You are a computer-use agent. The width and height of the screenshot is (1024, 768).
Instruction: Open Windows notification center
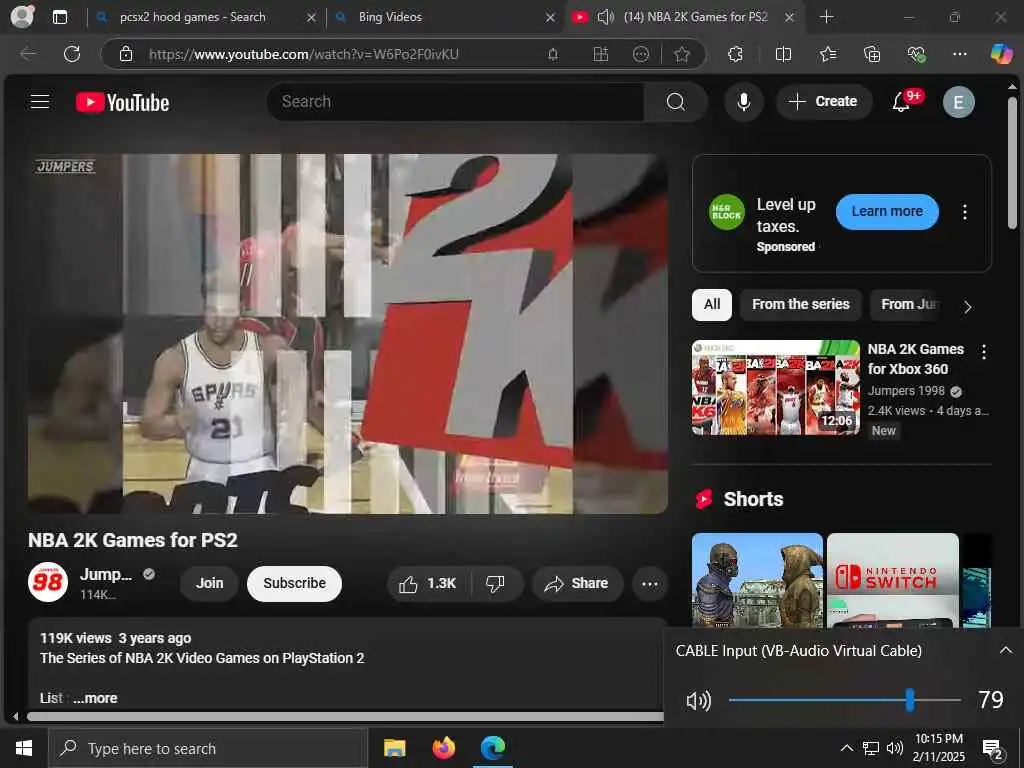[992, 749]
